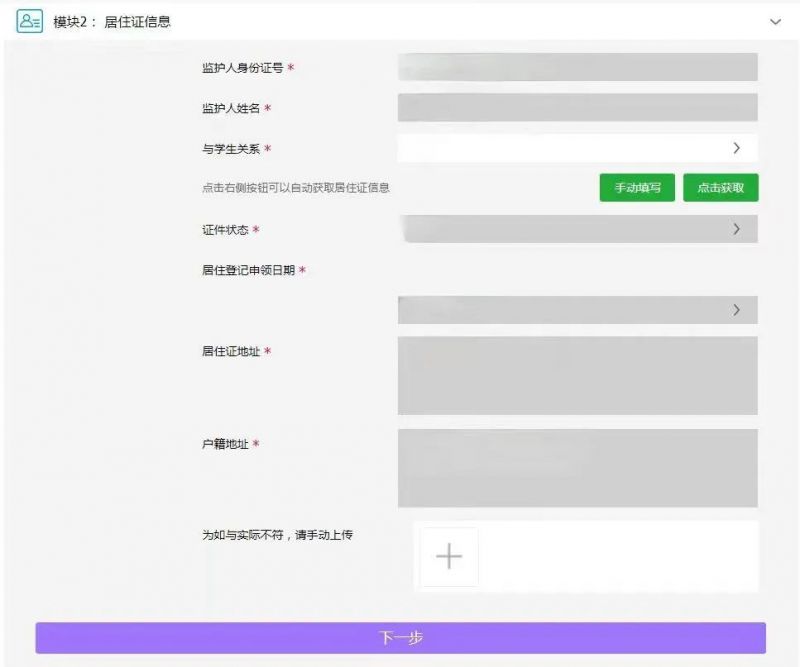Click the 户籍地址 label
Screen dimensions: 800x667
click(225, 444)
